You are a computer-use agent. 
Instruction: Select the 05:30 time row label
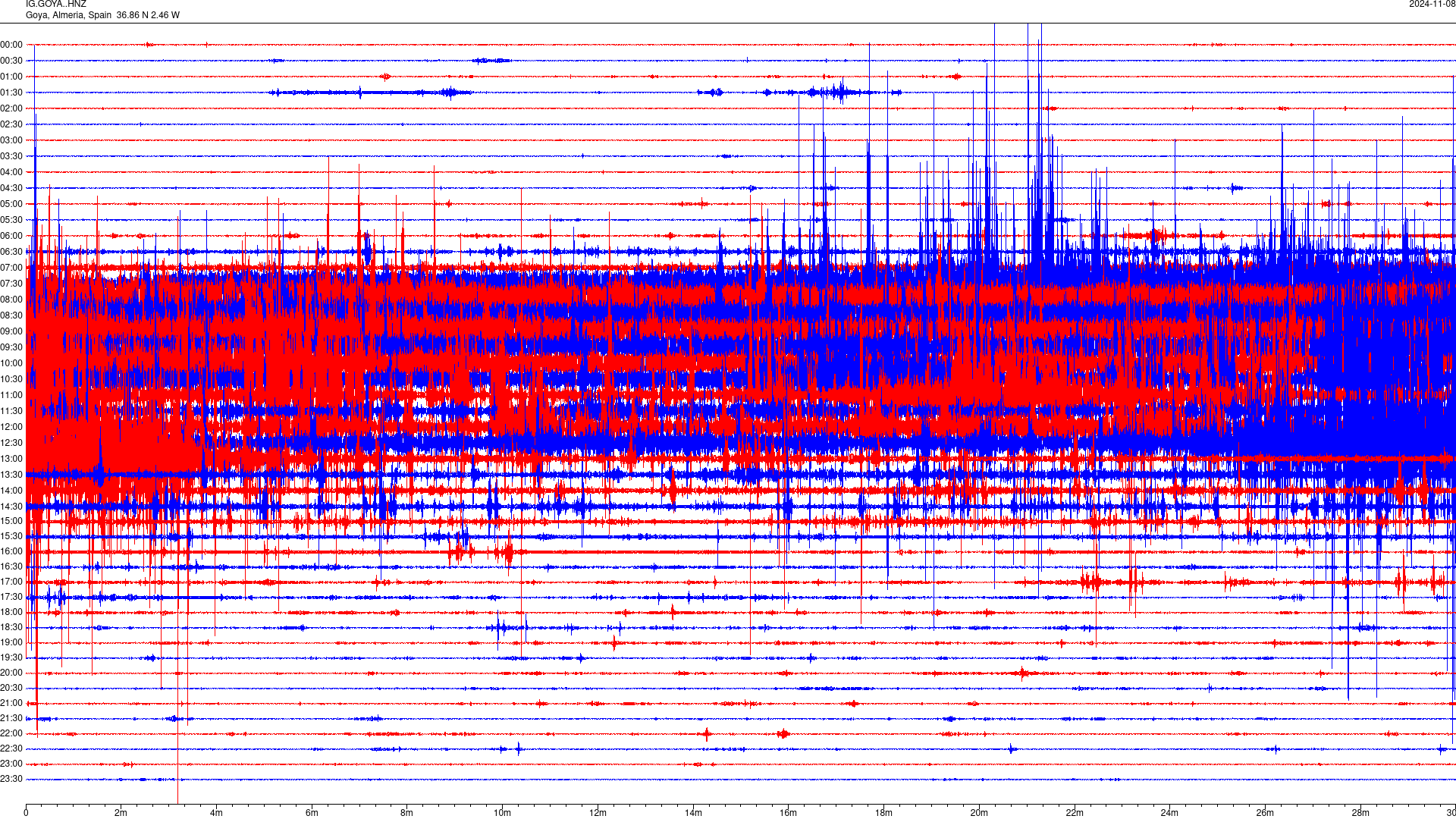11,220
